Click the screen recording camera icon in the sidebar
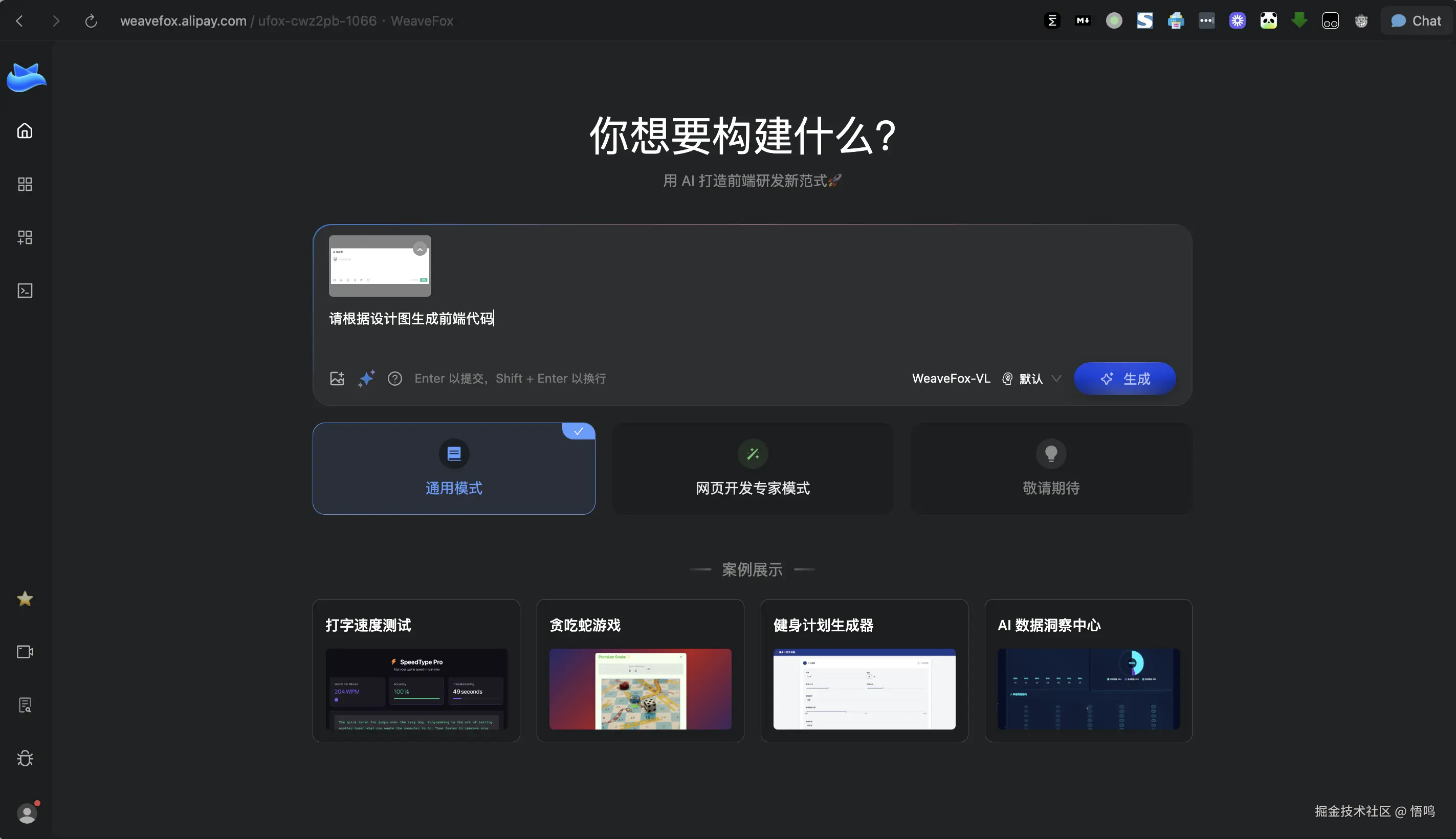Screen dimensions: 1456x839 point(25,652)
